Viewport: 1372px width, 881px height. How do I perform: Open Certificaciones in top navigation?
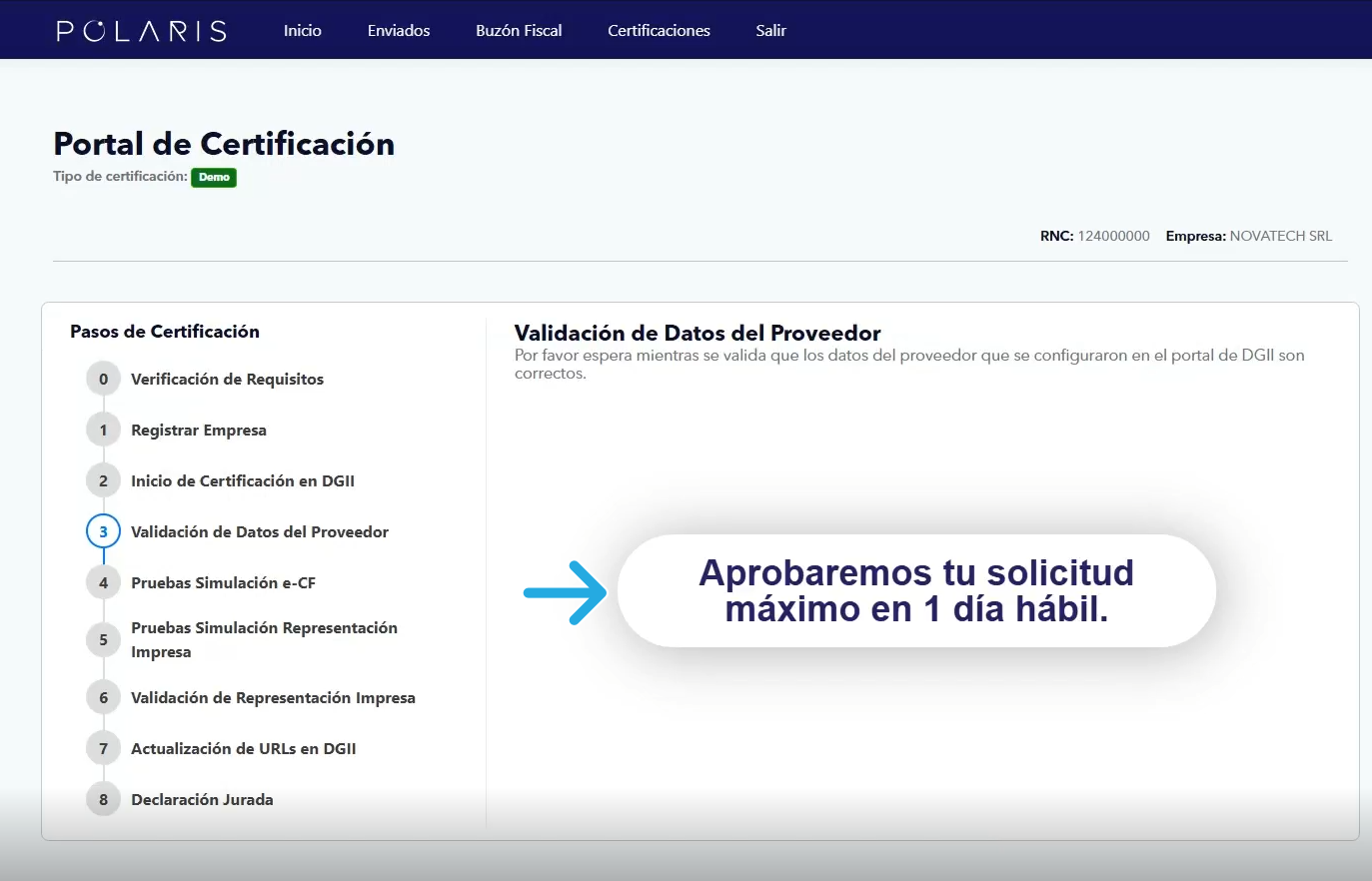(x=659, y=31)
